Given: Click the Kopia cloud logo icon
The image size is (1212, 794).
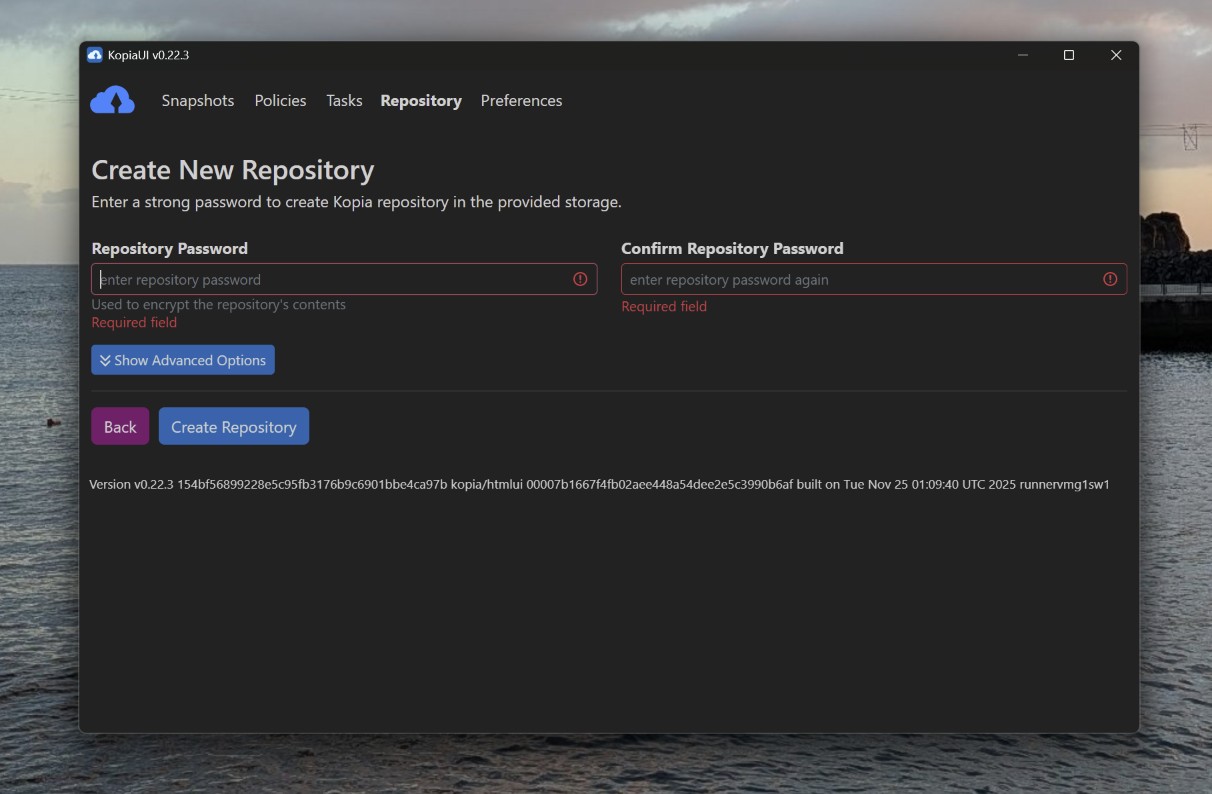Looking at the screenshot, I should pyautogui.click(x=112, y=100).
